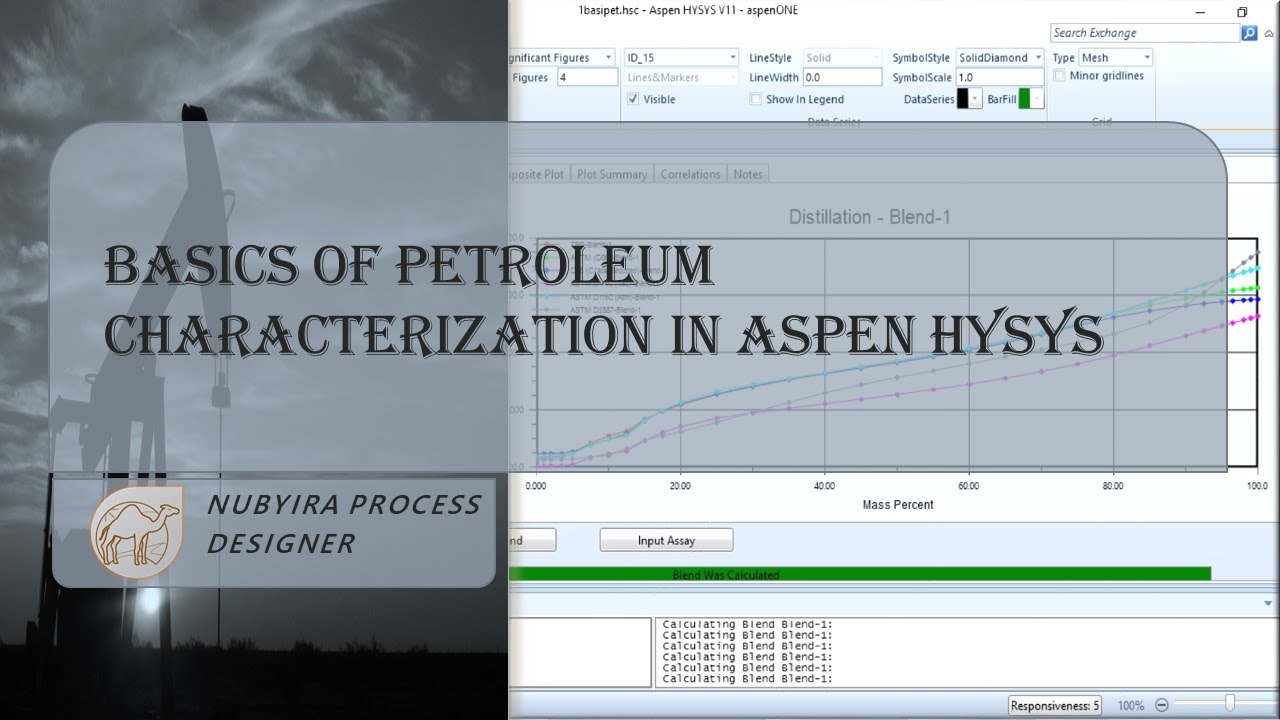Open the Notes tab
The height and width of the screenshot is (720, 1280).
point(747,174)
